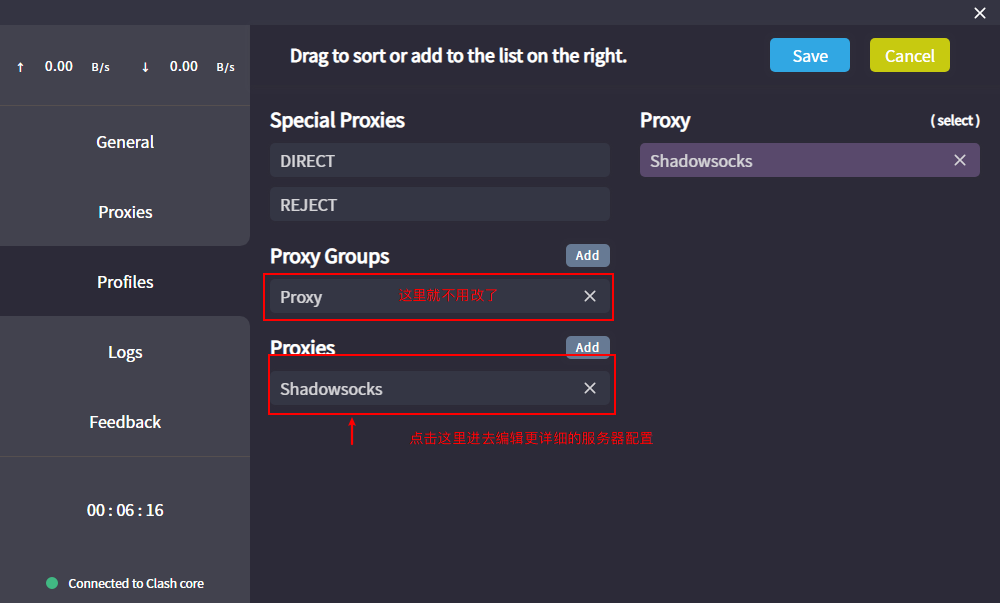1000x603 pixels.
Task: Switch to the Proxies tab
Action: pos(125,212)
